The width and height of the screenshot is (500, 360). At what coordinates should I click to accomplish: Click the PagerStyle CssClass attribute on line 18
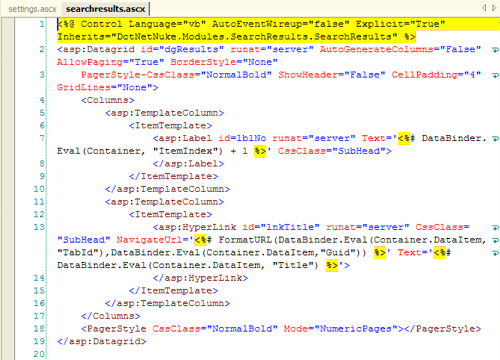pos(215,329)
